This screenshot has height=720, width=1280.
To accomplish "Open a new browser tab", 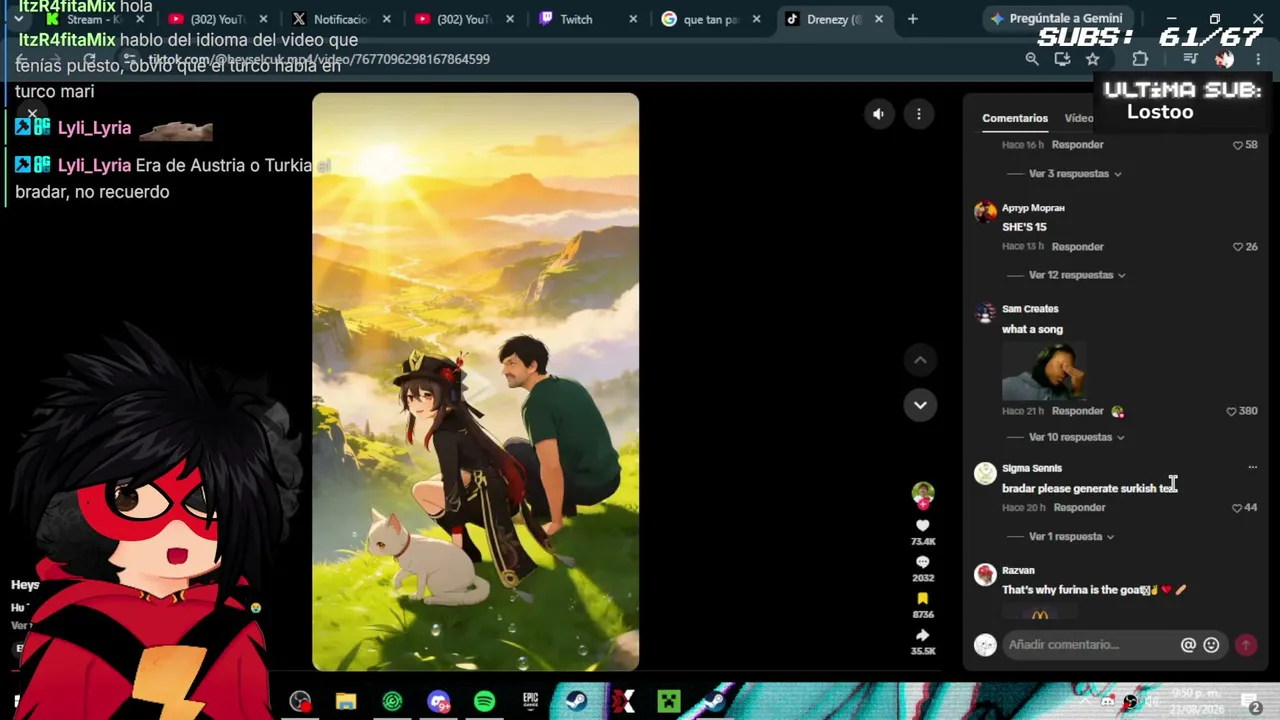I will 912,19.
